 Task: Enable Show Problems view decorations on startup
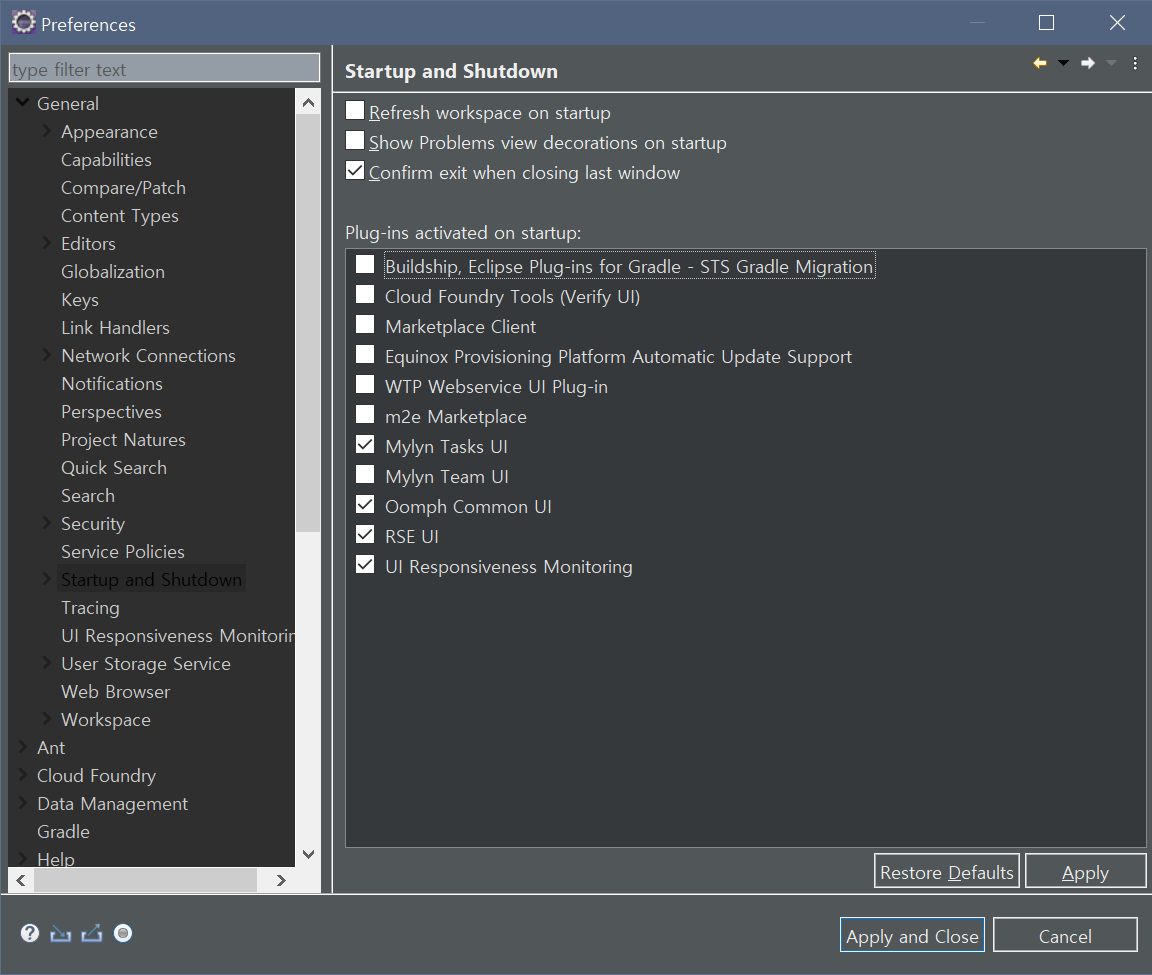coord(355,141)
